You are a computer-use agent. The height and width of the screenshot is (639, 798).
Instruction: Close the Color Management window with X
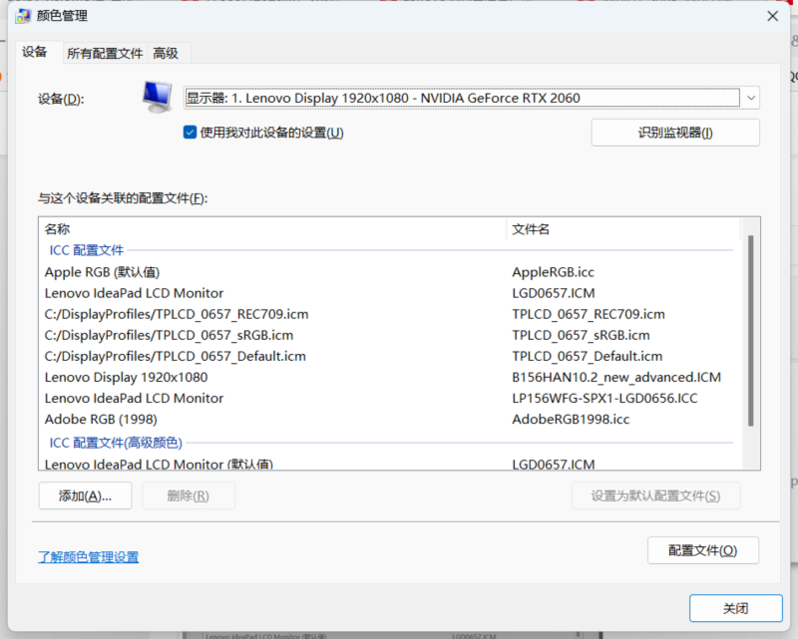click(x=772, y=16)
